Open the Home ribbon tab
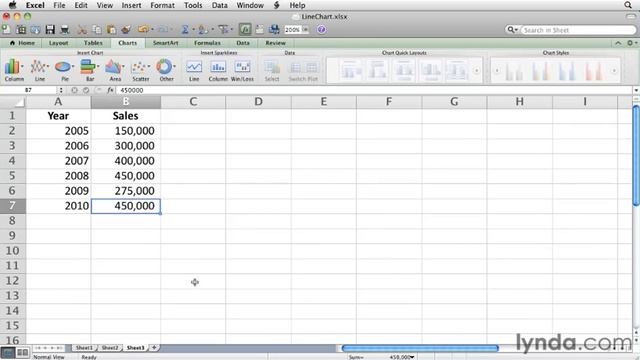Screen dimensions: 640x360 click(22, 43)
